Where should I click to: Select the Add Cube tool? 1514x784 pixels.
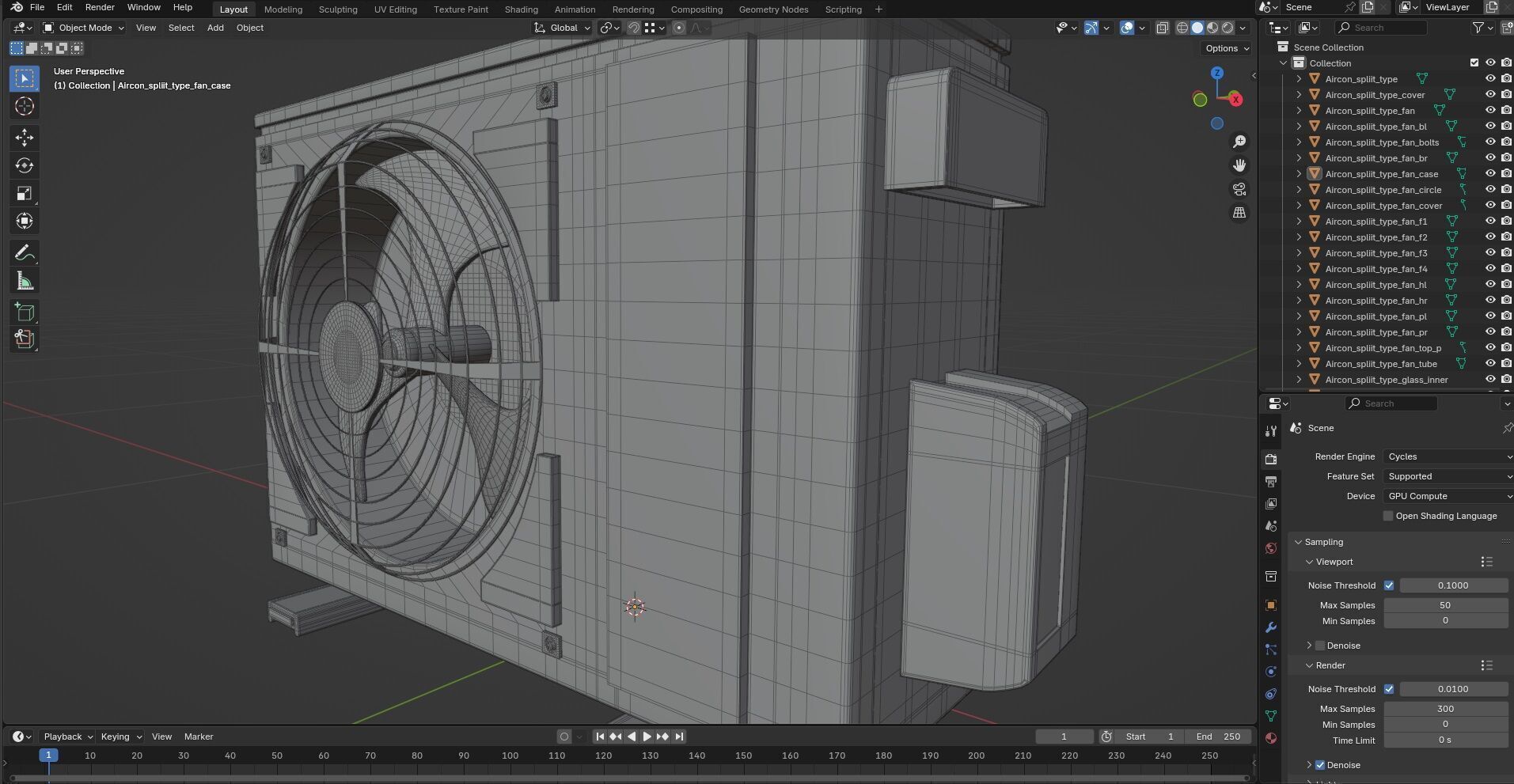25,312
